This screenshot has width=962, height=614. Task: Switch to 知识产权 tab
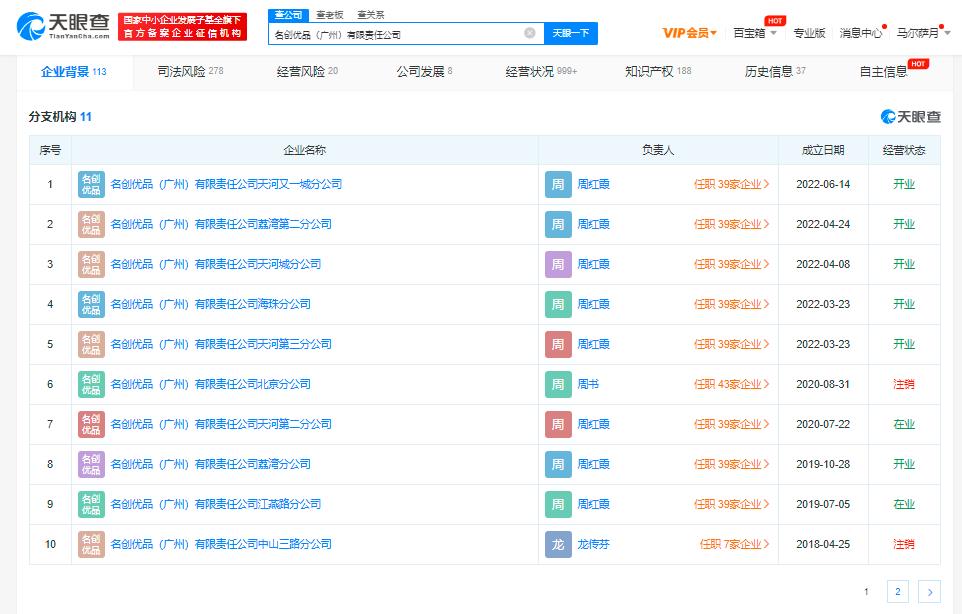[x=658, y=72]
